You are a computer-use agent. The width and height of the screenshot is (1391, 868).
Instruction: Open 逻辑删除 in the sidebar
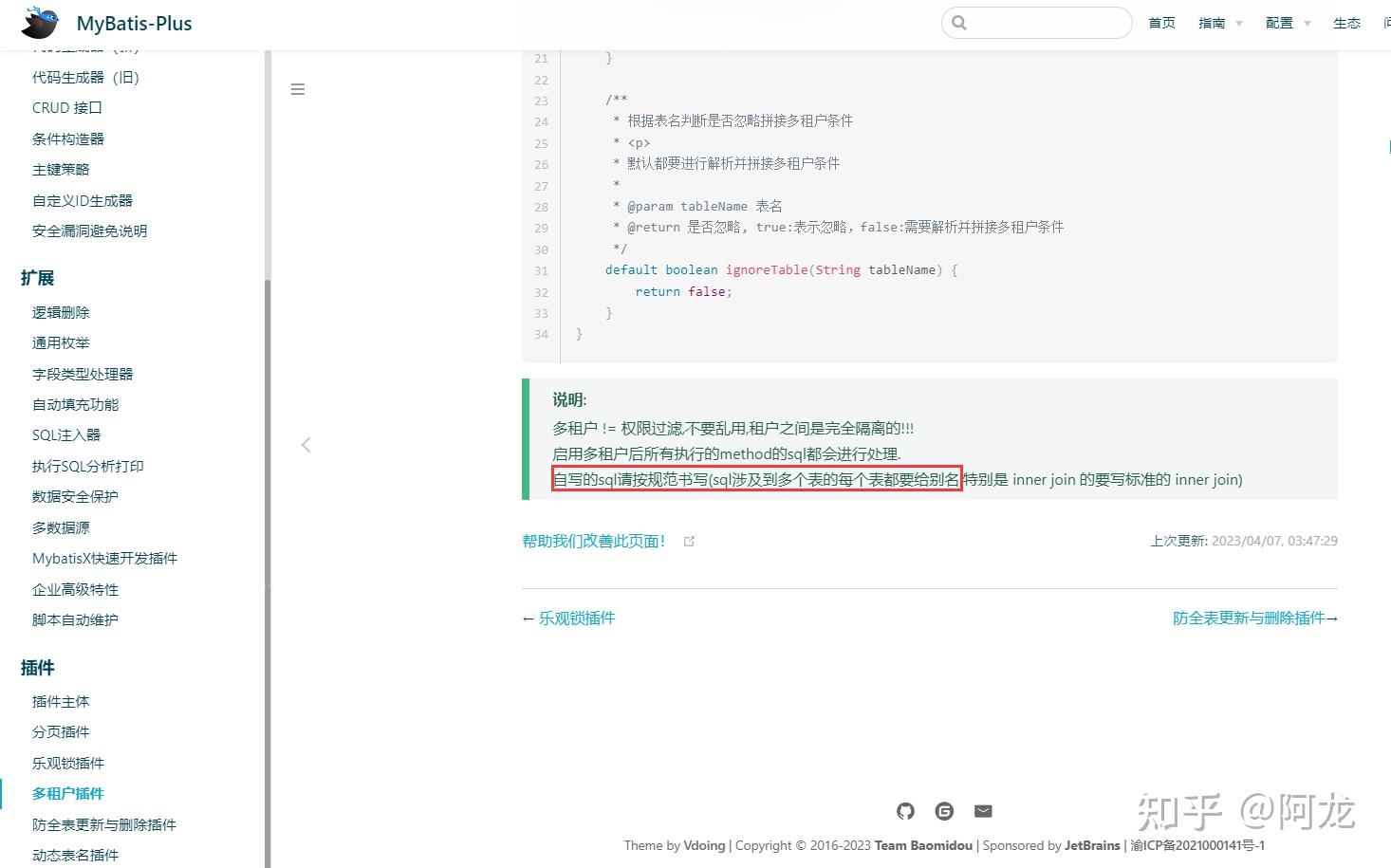point(61,312)
